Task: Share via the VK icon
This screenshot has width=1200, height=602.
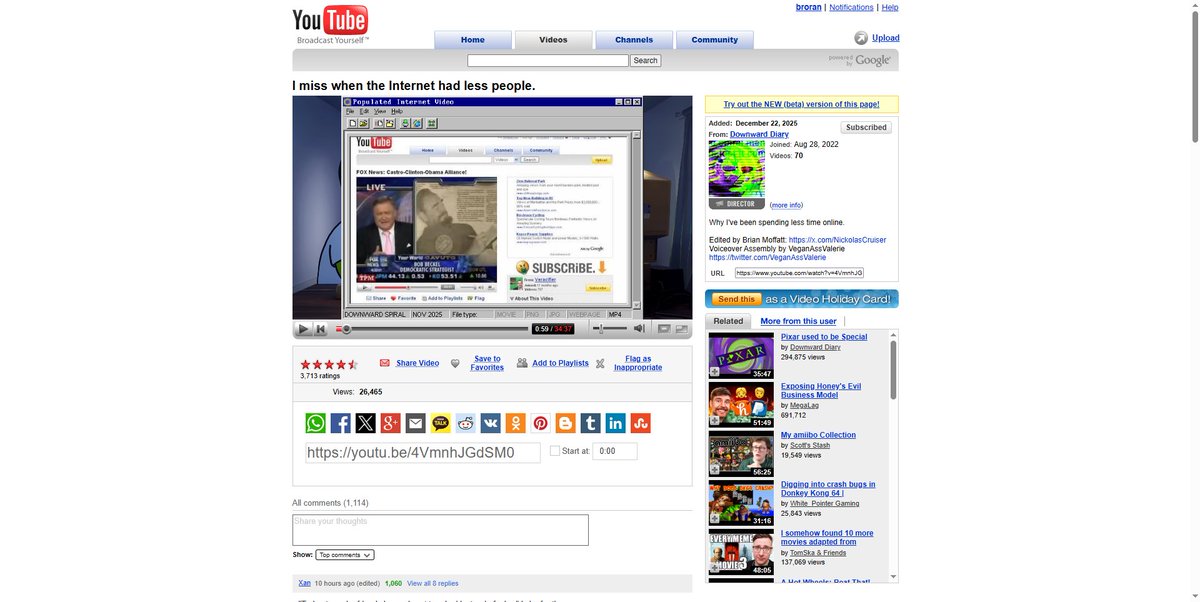Action: [x=491, y=423]
